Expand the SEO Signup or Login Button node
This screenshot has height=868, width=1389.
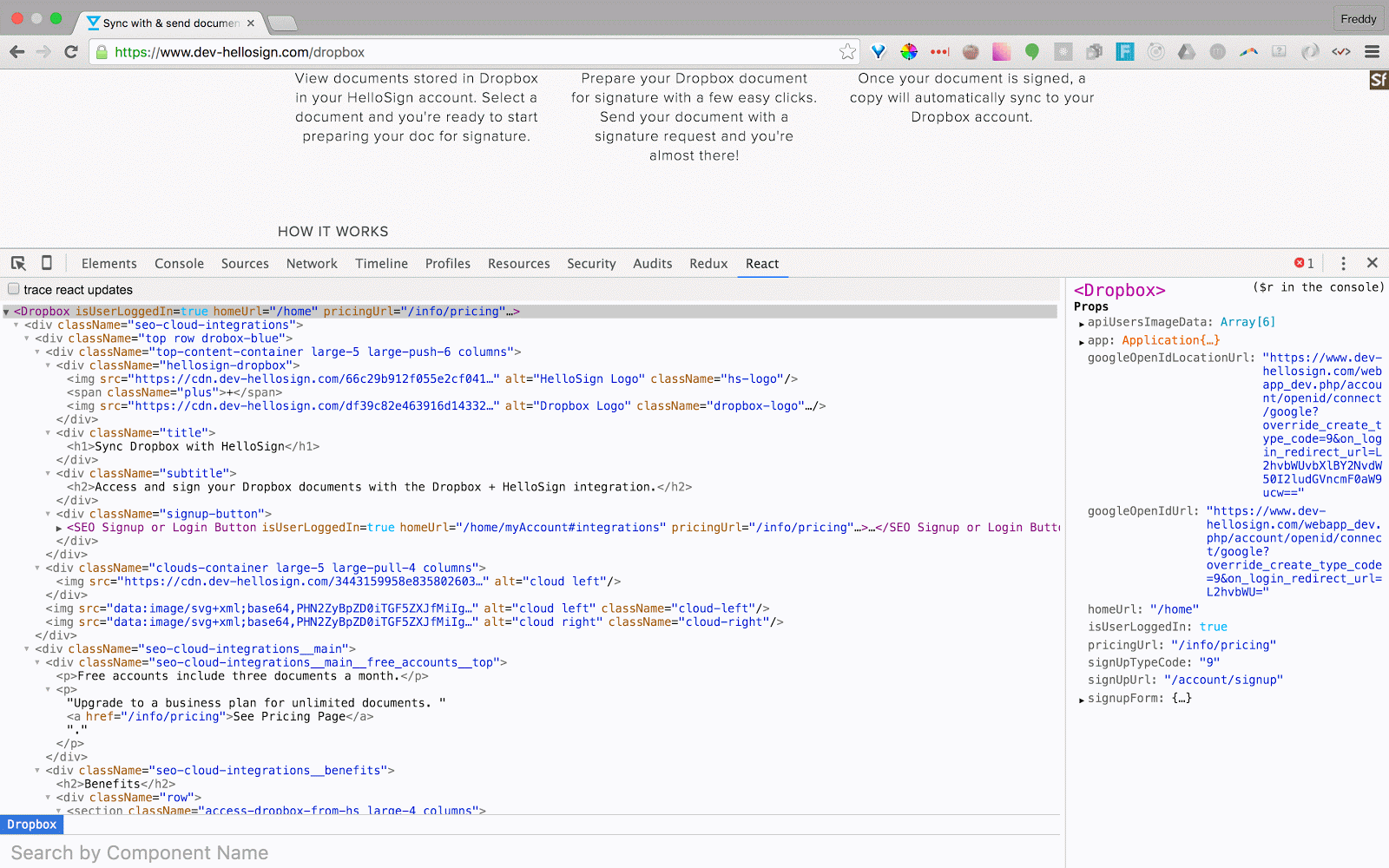pyautogui.click(x=59, y=528)
